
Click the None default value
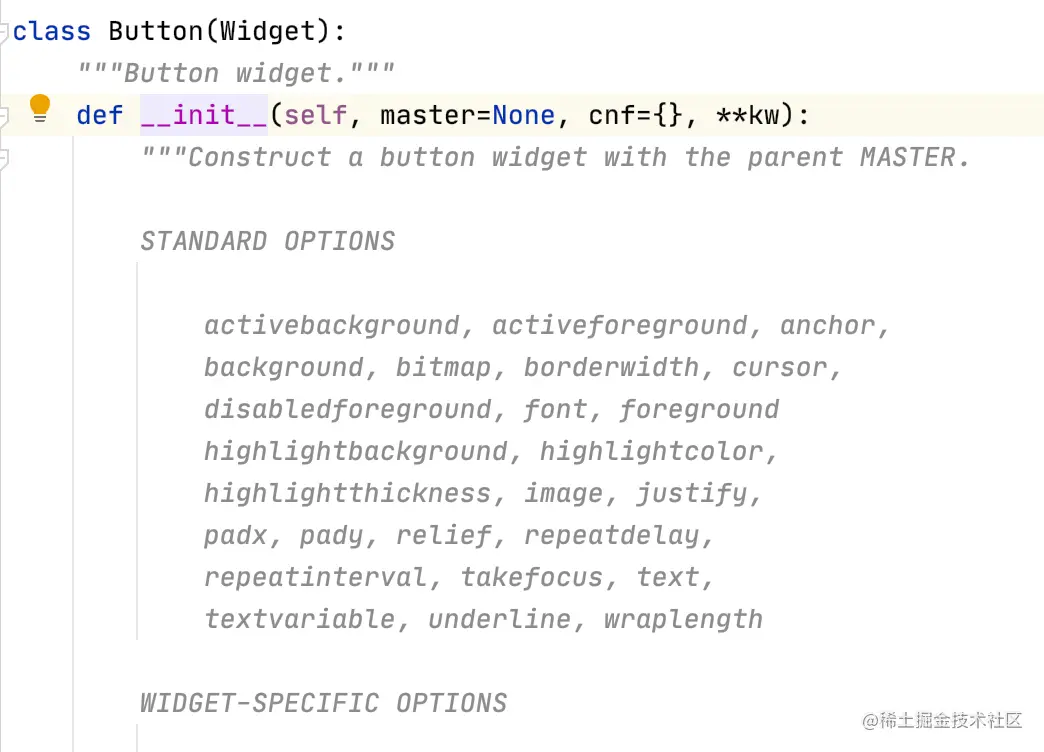(x=523, y=115)
